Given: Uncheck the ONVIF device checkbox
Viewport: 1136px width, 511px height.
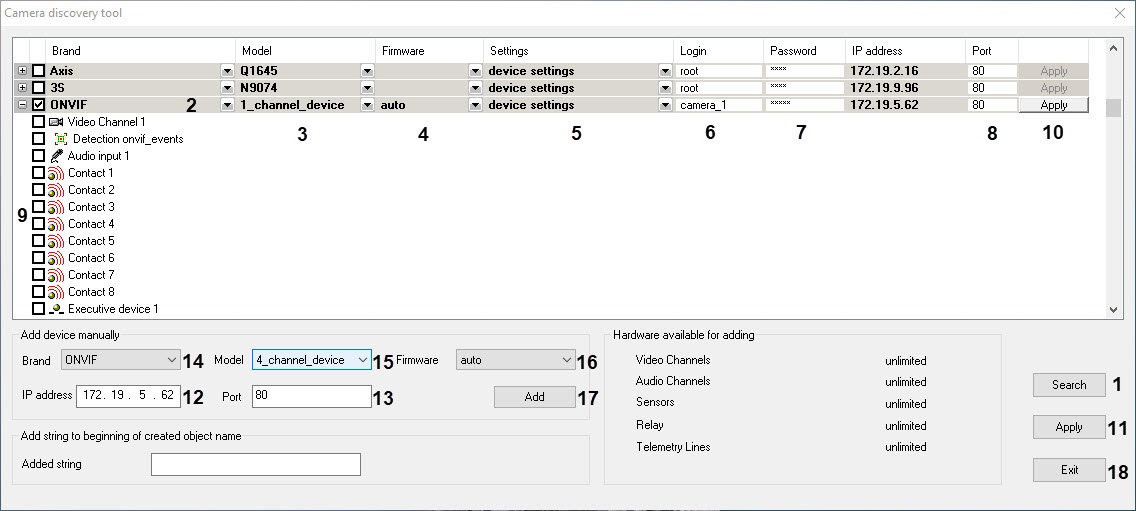Looking at the screenshot, I should tap(39, 105).
